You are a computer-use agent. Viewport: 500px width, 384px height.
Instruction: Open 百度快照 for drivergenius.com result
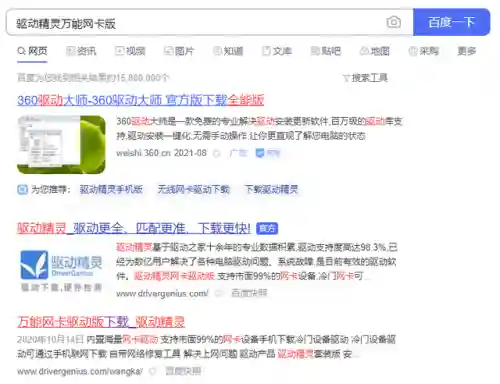pyautogui.click(x=249, y=293)
